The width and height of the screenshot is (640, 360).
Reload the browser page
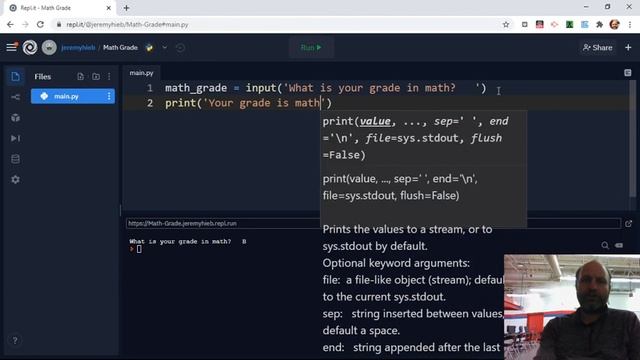point(40,24)
